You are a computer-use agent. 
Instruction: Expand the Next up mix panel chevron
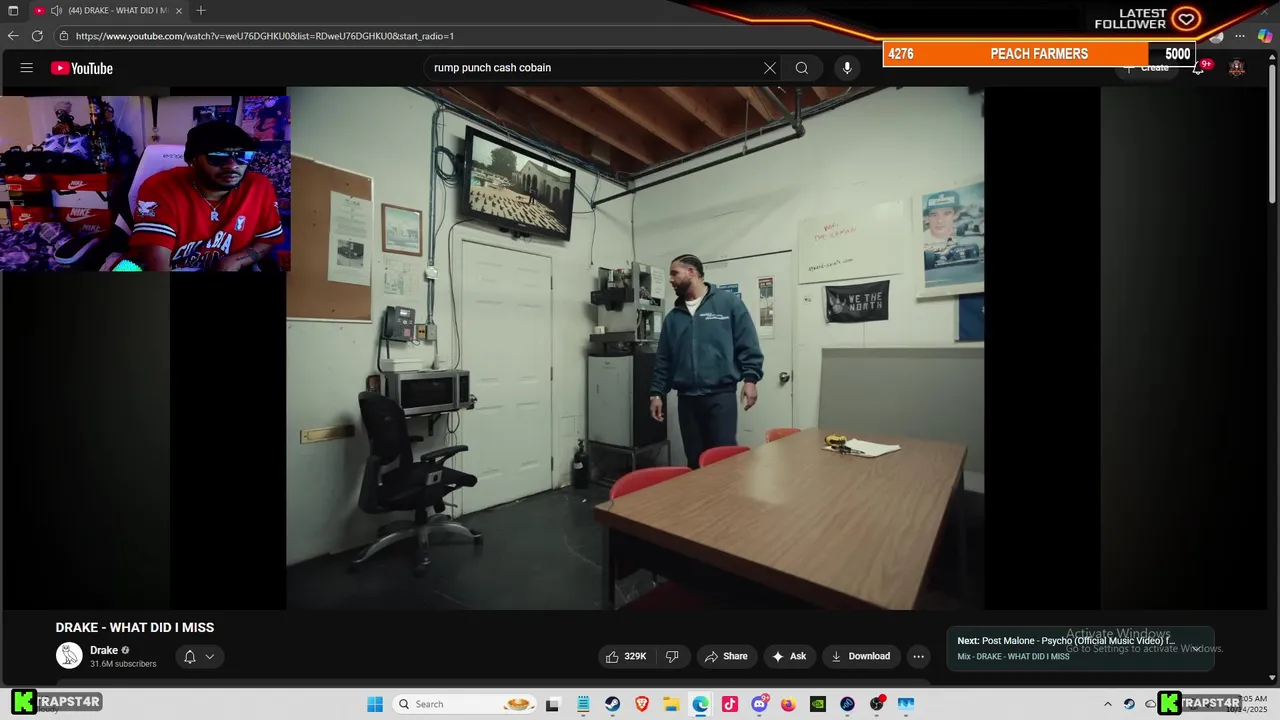[1196, 648]
